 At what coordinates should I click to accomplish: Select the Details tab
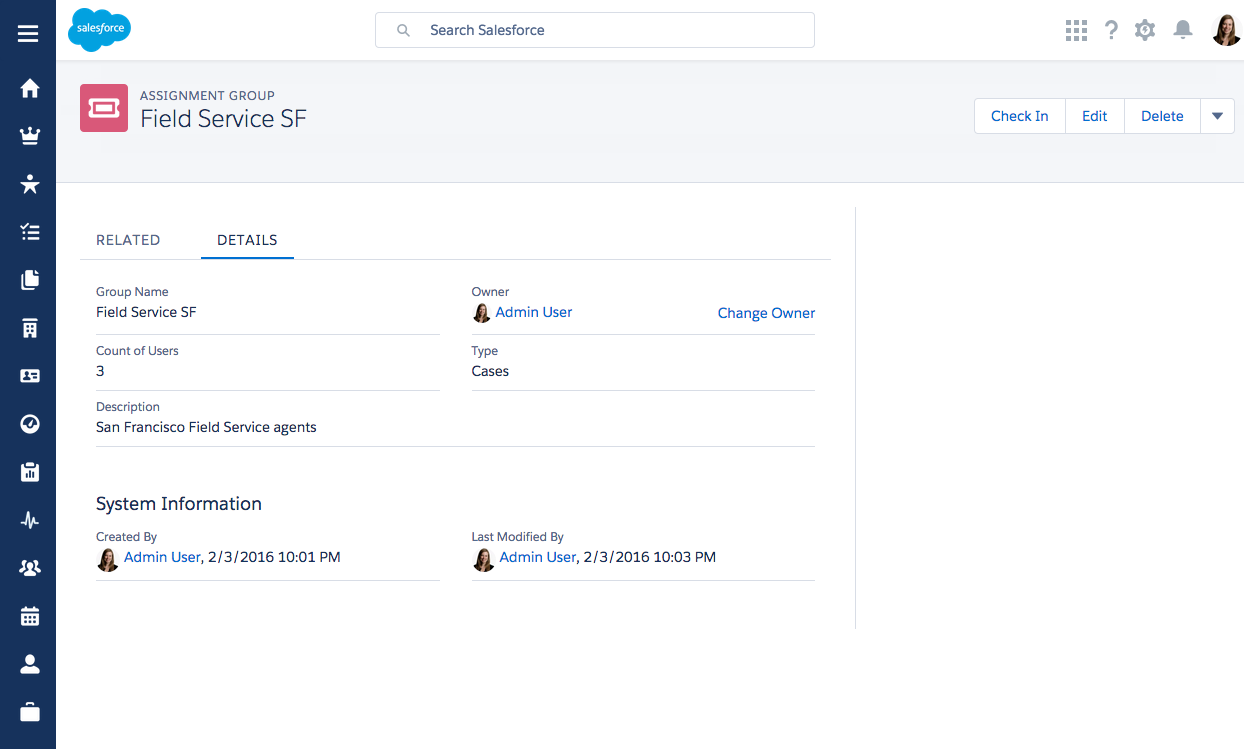(247, 240)
